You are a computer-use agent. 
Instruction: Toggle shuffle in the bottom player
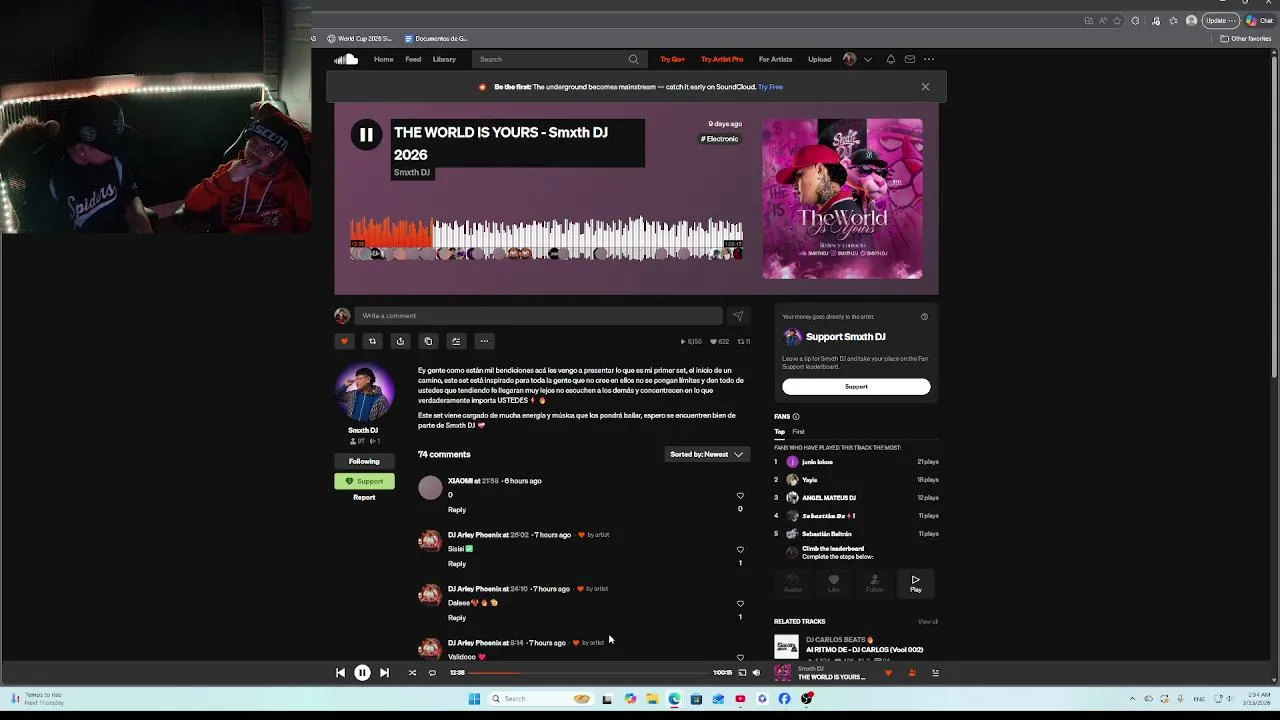click(x=412, y=673)
